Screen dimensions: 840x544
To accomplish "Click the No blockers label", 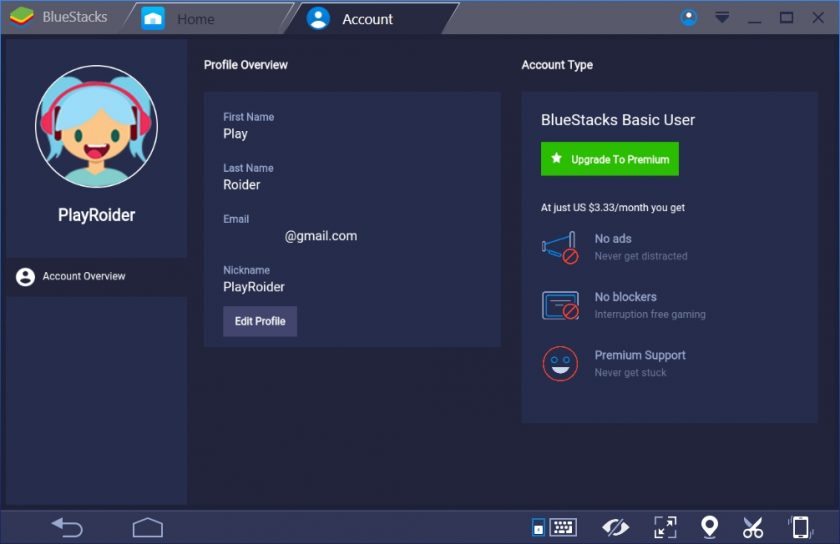I will [625, 297].
